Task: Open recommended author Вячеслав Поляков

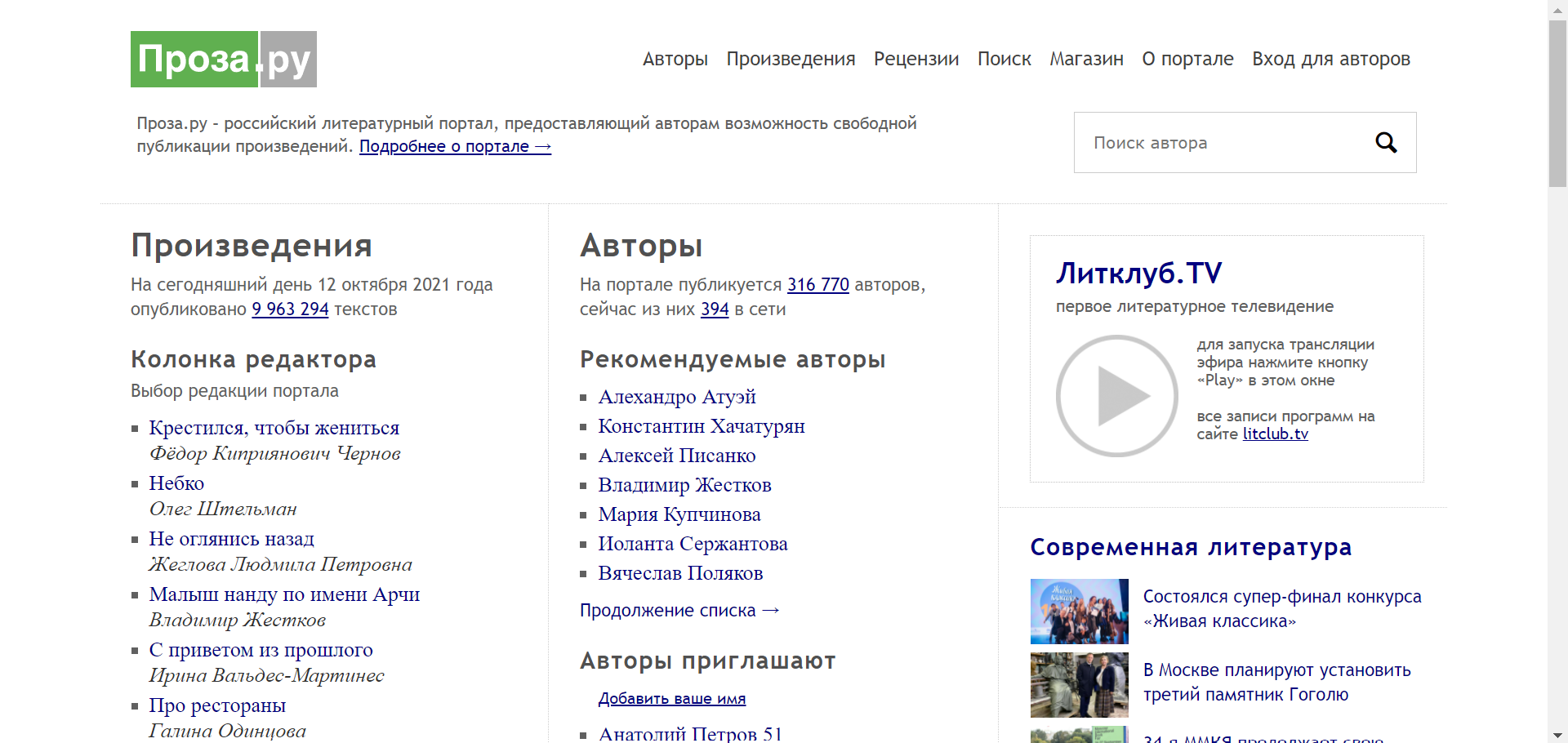Action: click(680, 573)
